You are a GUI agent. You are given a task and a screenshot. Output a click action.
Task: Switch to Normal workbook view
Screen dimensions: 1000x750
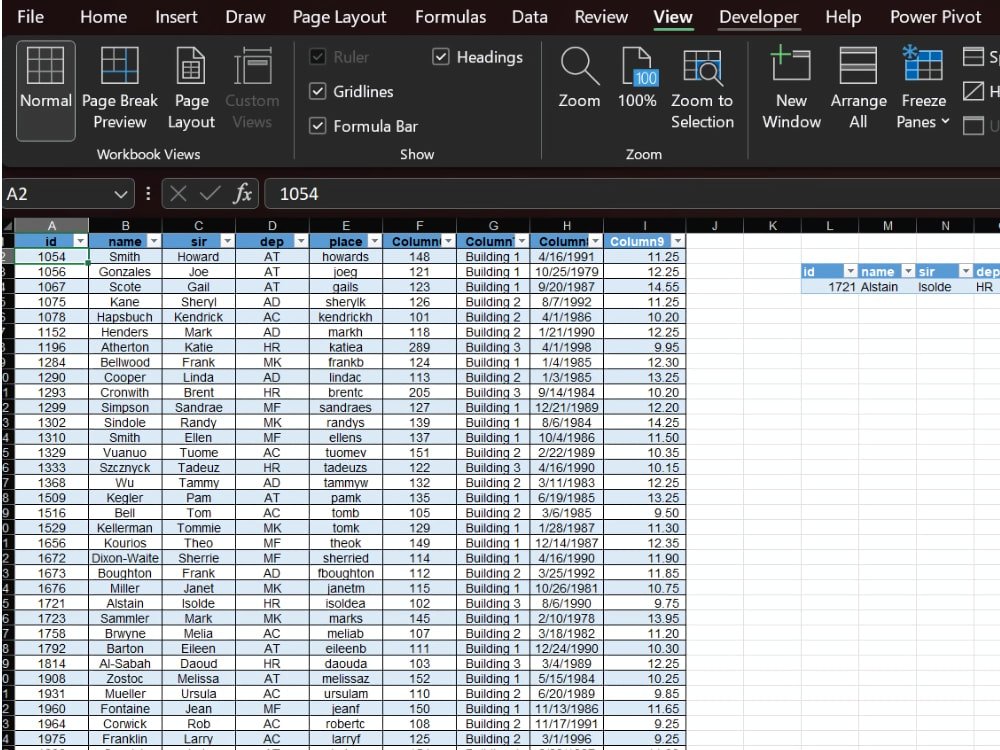45,91
